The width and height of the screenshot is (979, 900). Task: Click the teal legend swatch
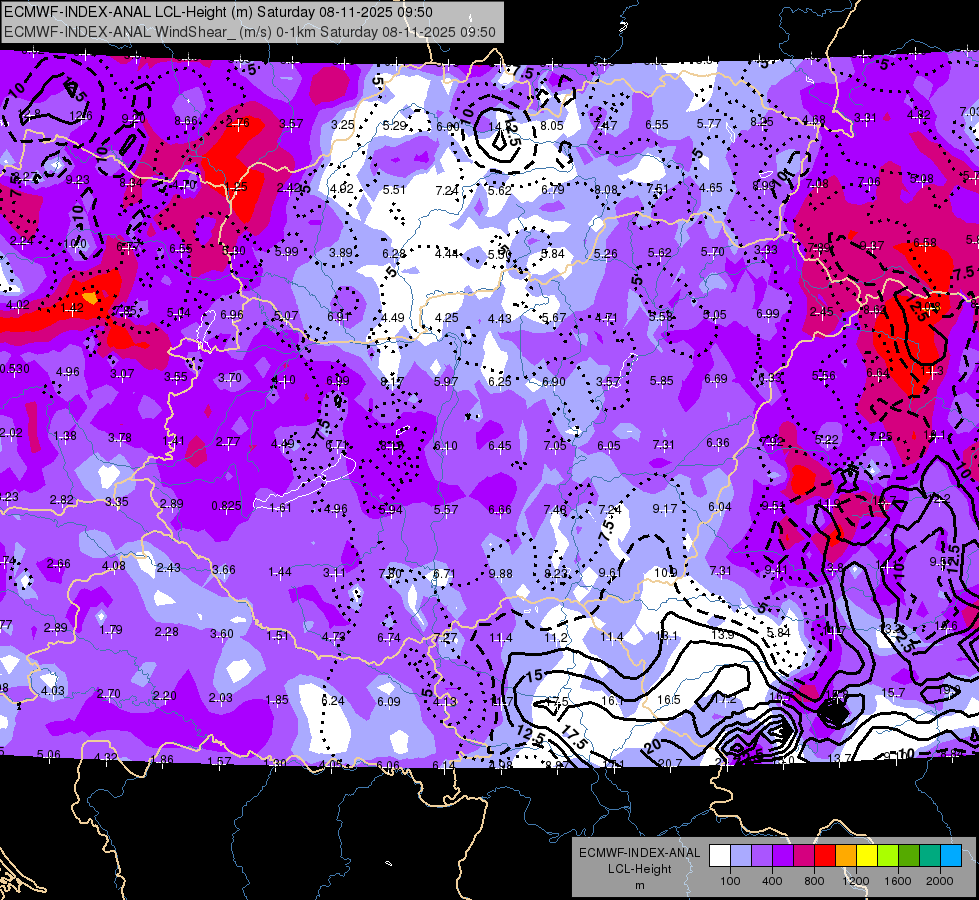(x=930, y=856)
